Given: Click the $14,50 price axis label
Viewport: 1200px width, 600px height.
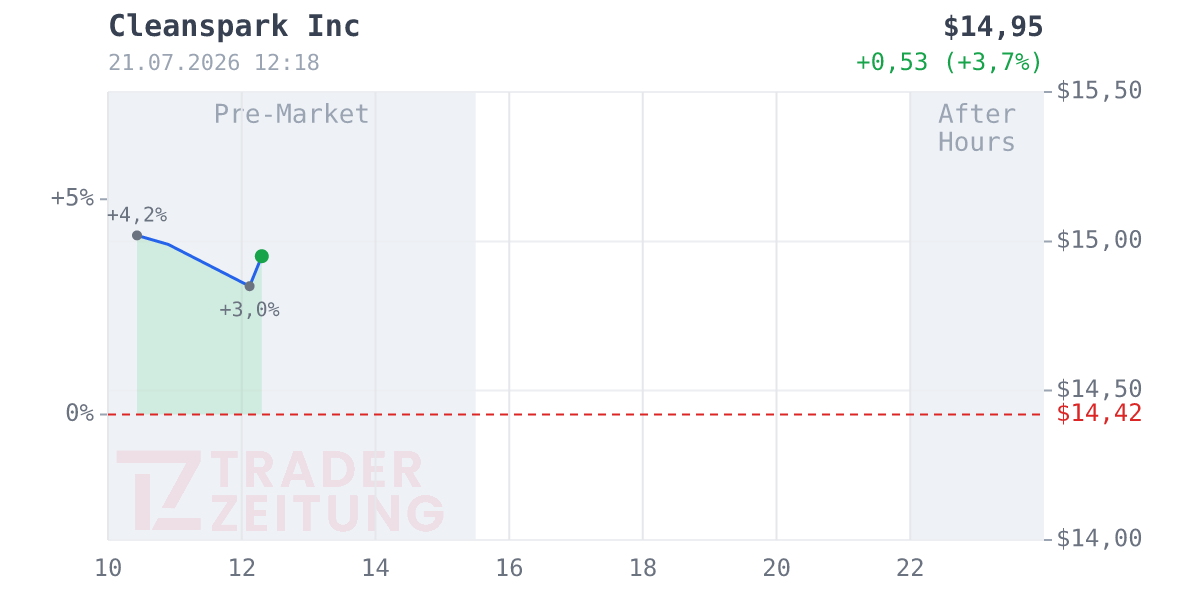Looking at the screenshot, I should click(x=1099, y=388).
